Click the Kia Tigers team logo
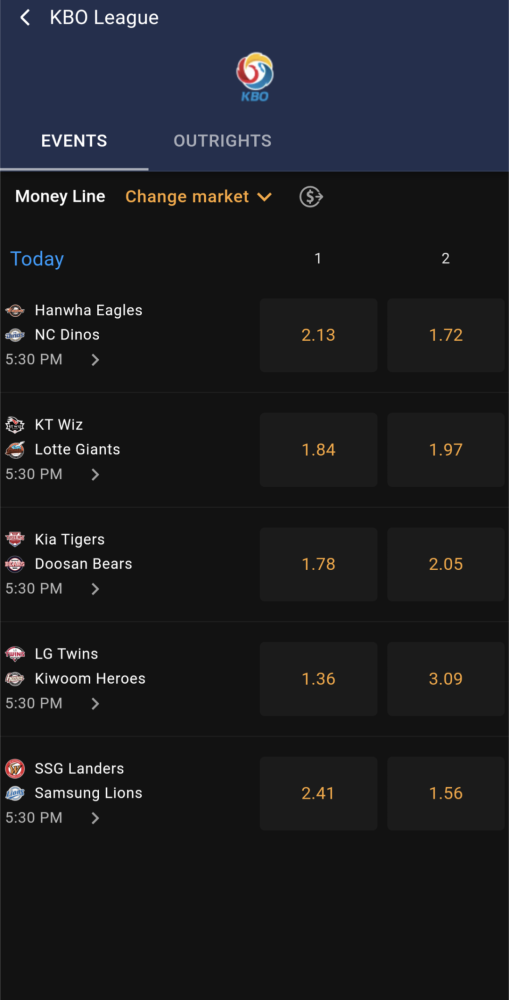 (x=15, y=540)
